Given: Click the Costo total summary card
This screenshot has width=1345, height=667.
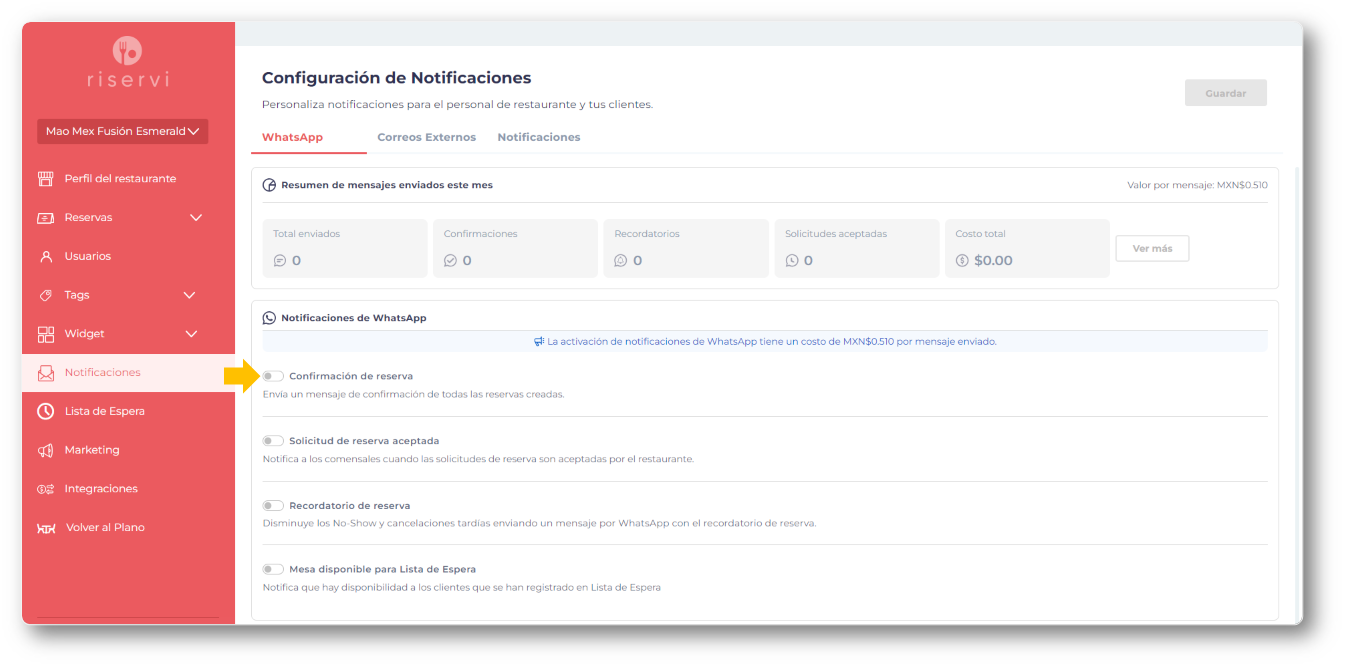Looking at the screenshot, I should [1027, 248].
